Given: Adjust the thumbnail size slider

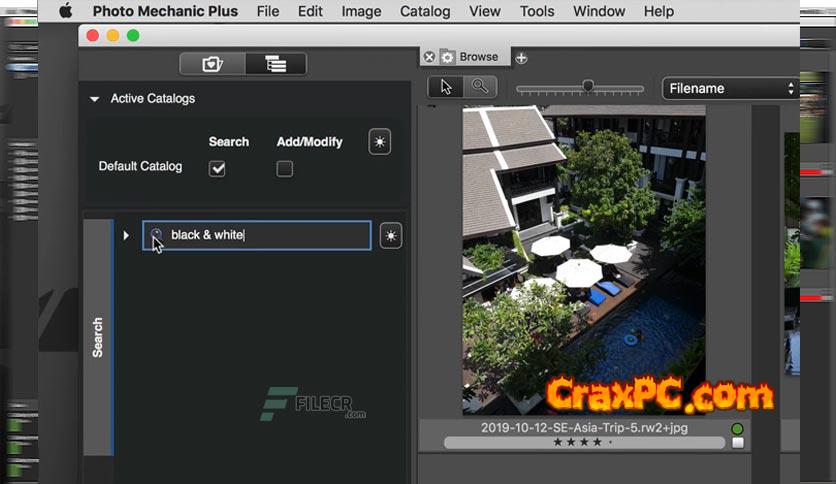Looking at the screenshot, I should pyautogui.click(x=588, y=87).
